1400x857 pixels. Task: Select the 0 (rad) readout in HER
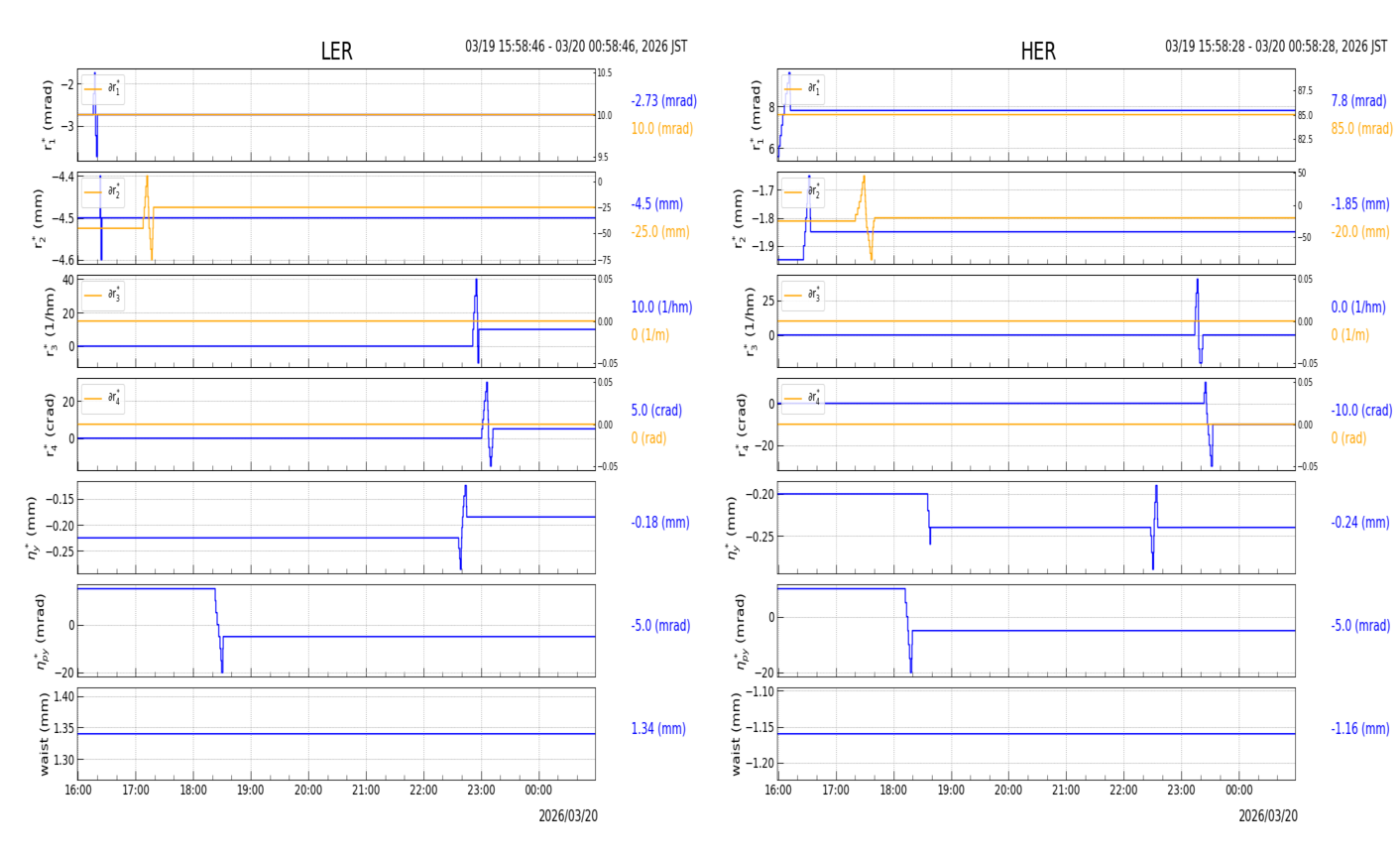1348,438
